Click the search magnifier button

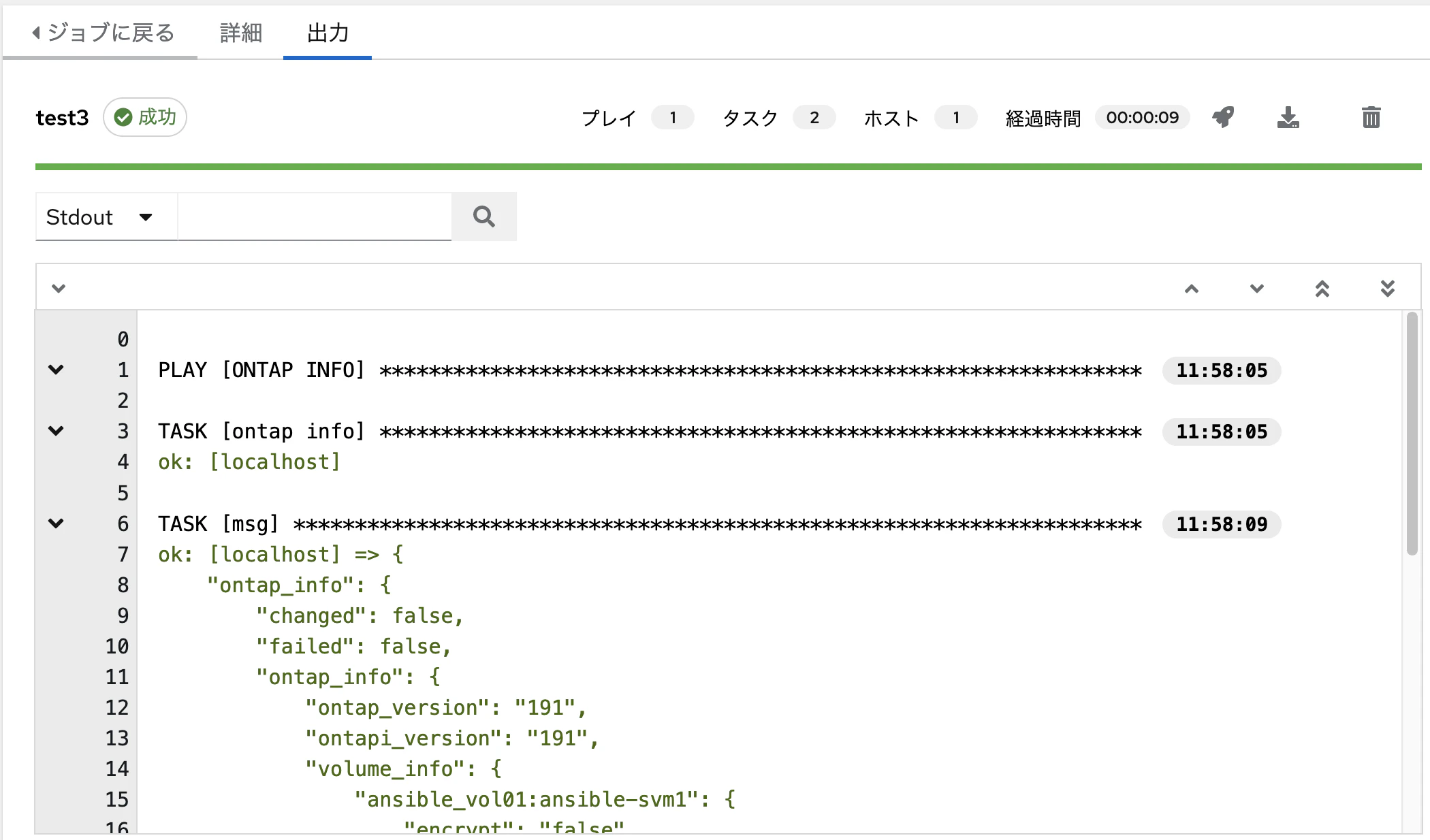pyautogui.click(x=483, y=216)
